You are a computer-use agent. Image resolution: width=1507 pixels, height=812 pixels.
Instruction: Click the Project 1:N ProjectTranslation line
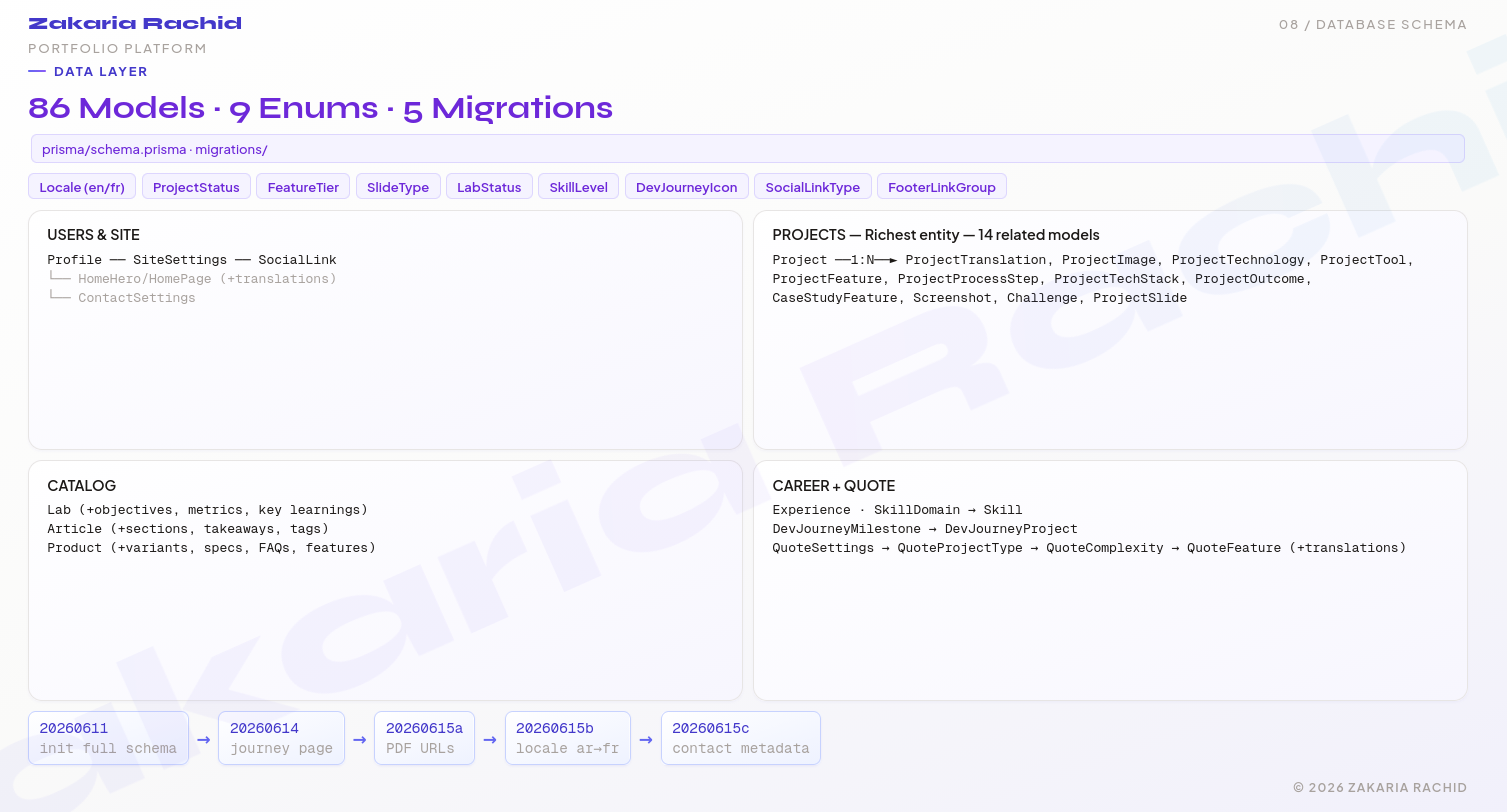(1093, 260)
